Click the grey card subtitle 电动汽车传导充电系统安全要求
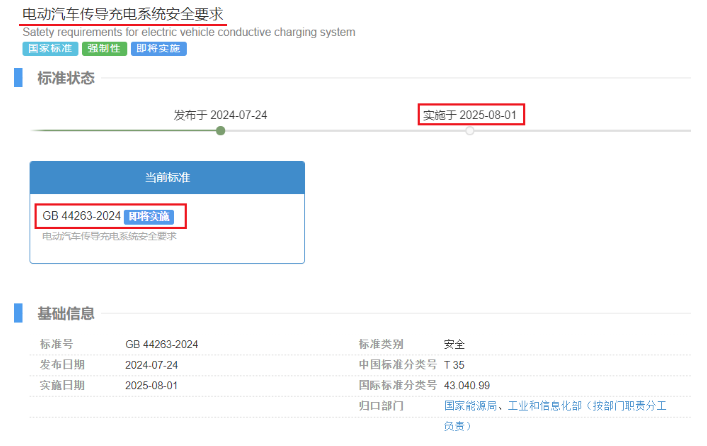This screenshot has height=446, width=707. (x=110, y=236)
